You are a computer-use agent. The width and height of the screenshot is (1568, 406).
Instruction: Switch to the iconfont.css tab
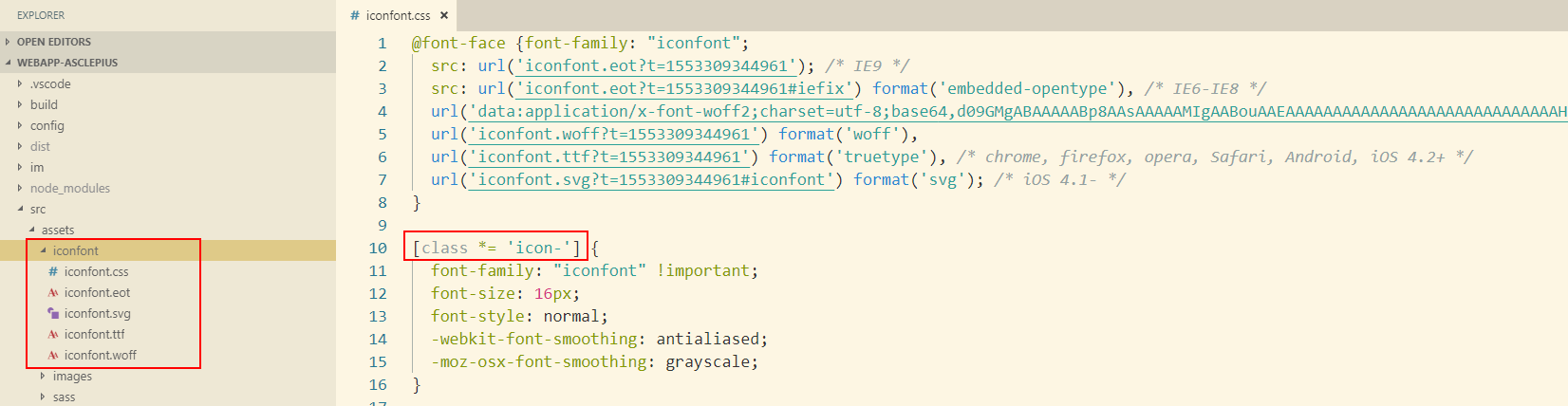pyautogui.click(x=398, y=16)
